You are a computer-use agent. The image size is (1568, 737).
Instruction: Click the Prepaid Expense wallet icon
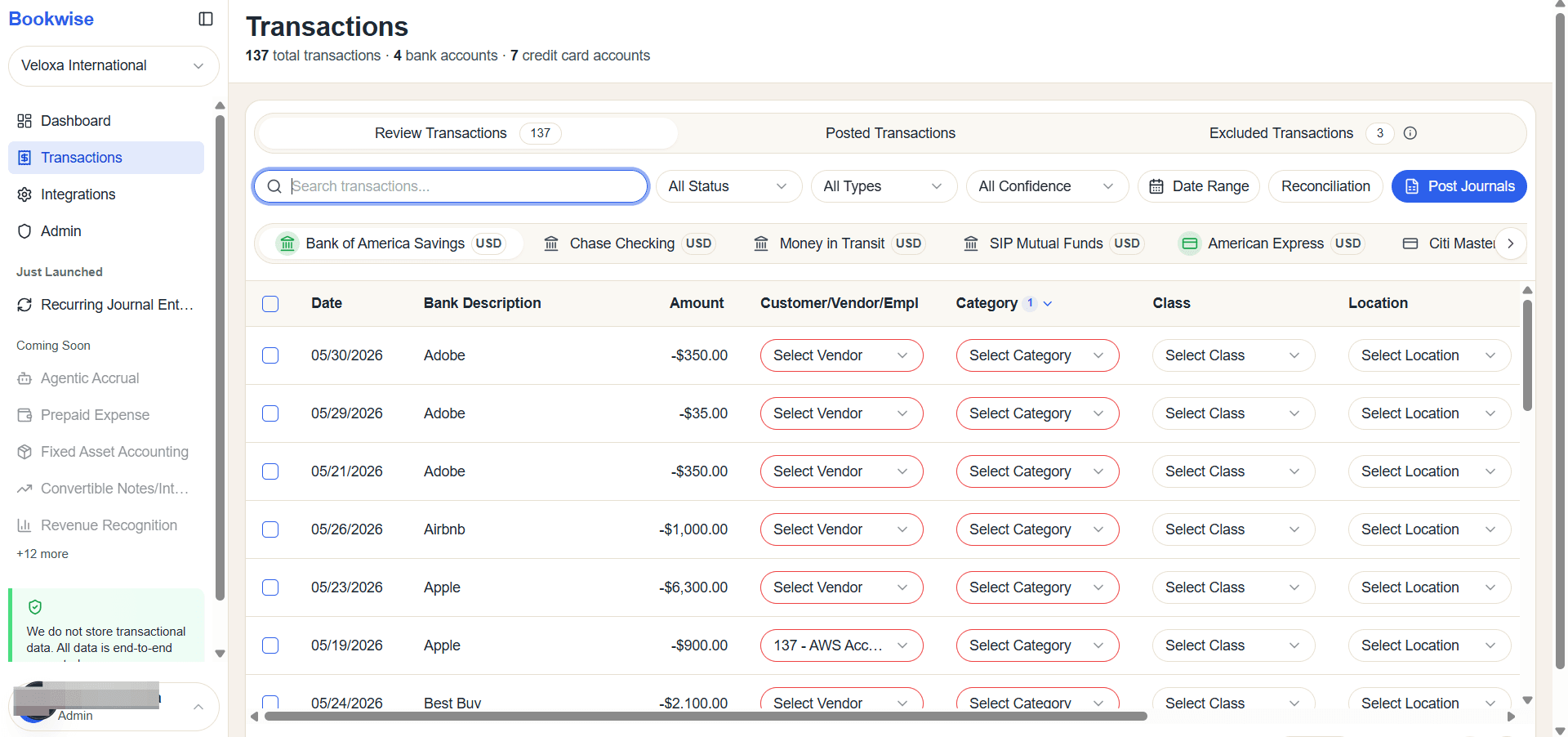pyautogui.click(x=24, y=415)
